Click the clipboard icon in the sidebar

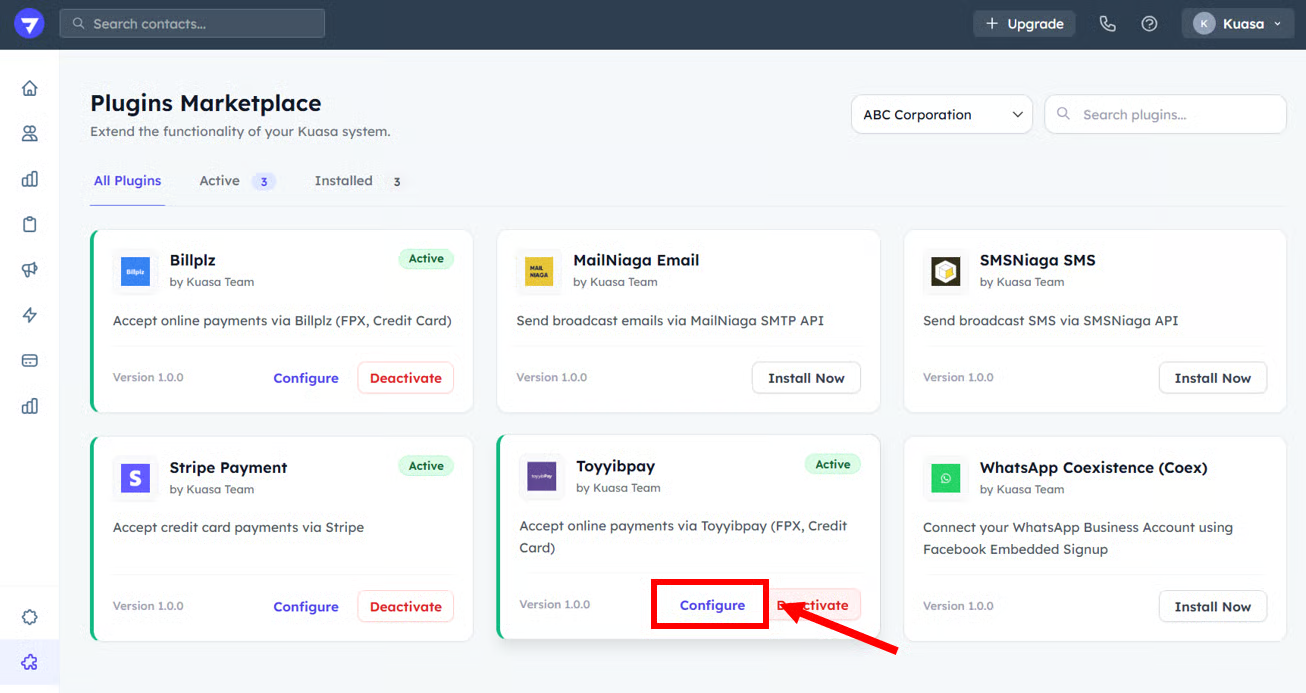click(29, 224)
